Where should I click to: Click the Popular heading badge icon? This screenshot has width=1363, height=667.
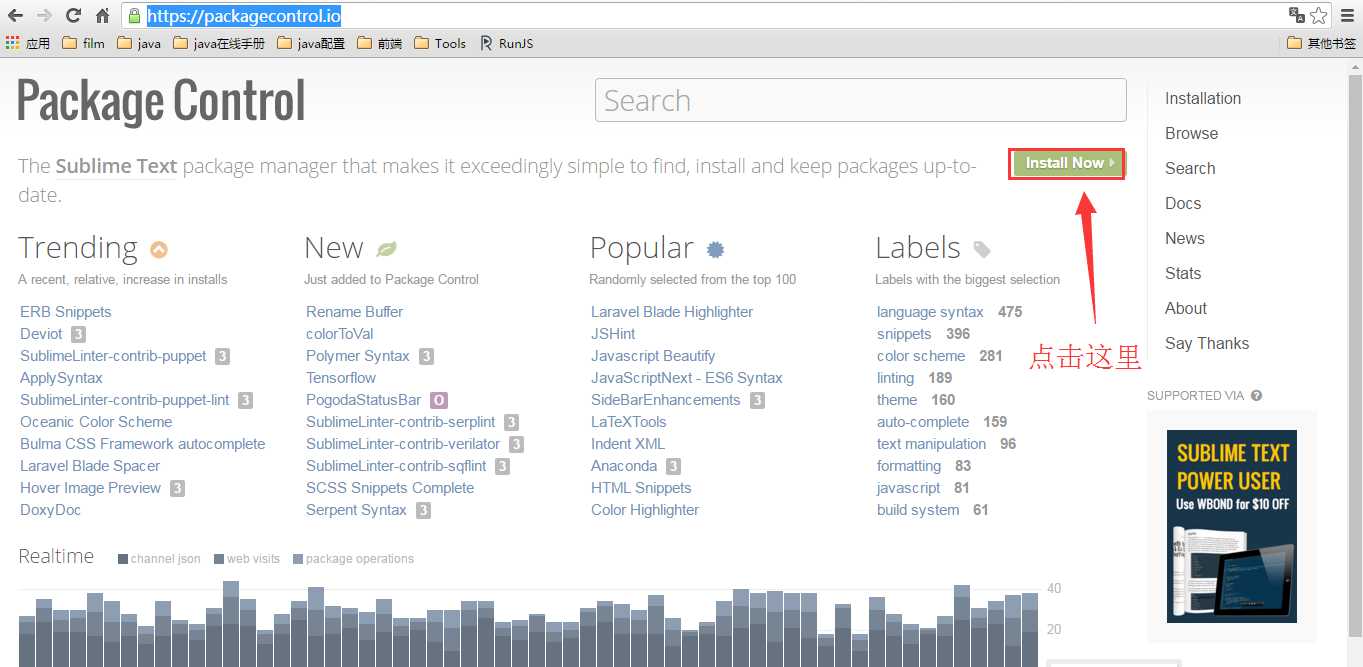715,249
